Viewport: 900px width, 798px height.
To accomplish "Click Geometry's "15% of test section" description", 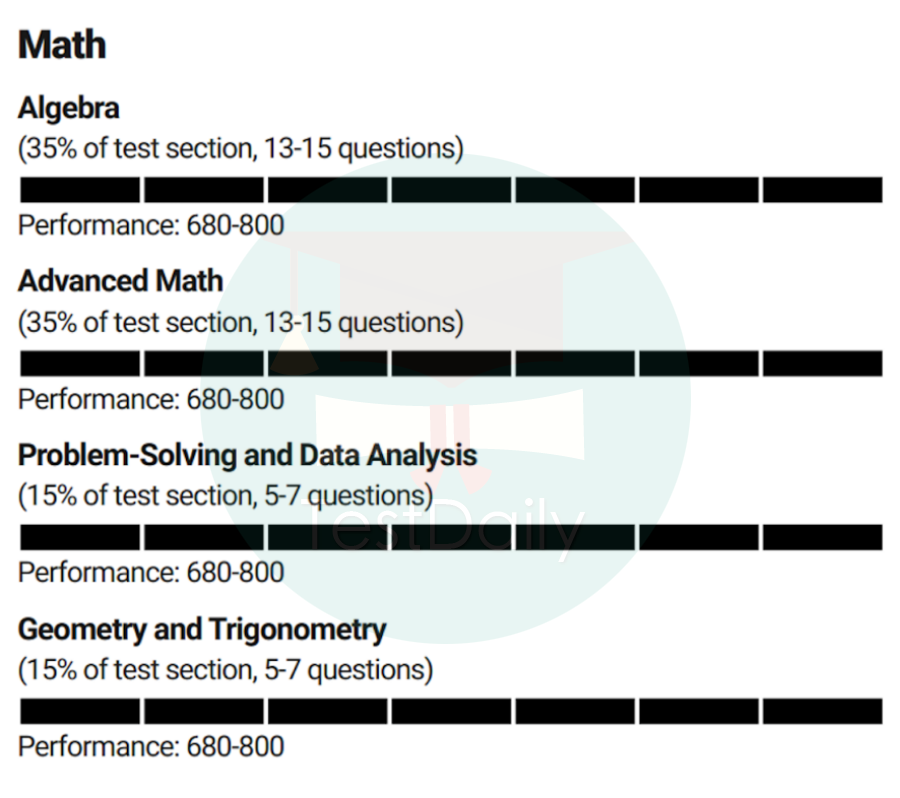I will pyautogui.click(x=225, y=669).
